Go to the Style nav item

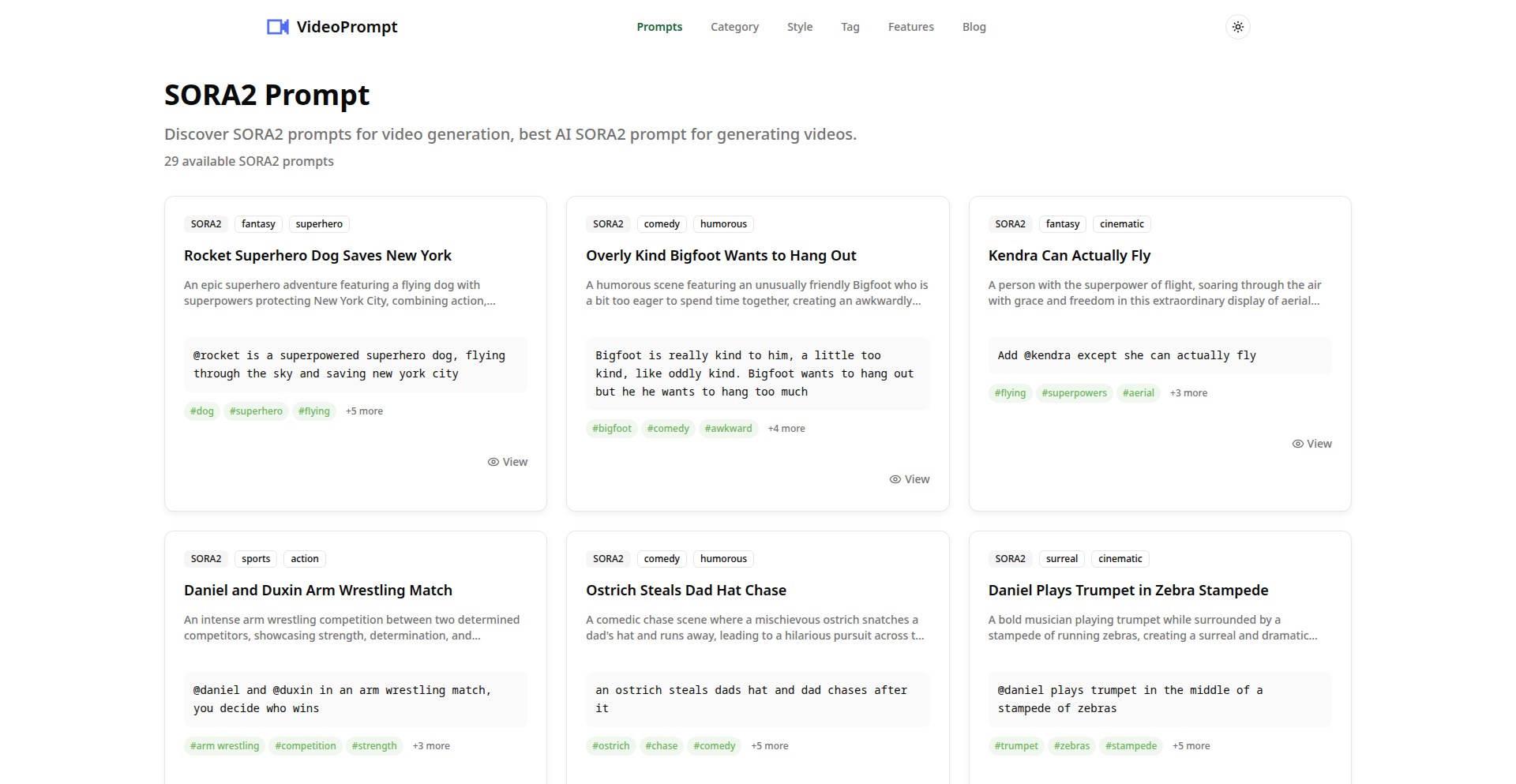tap(799, 27)
